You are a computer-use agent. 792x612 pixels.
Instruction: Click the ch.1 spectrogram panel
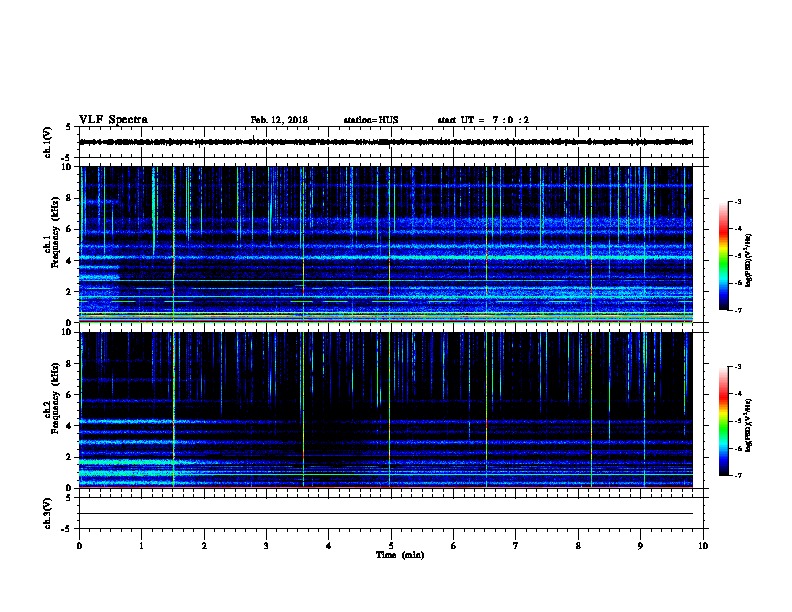[386, 244]
